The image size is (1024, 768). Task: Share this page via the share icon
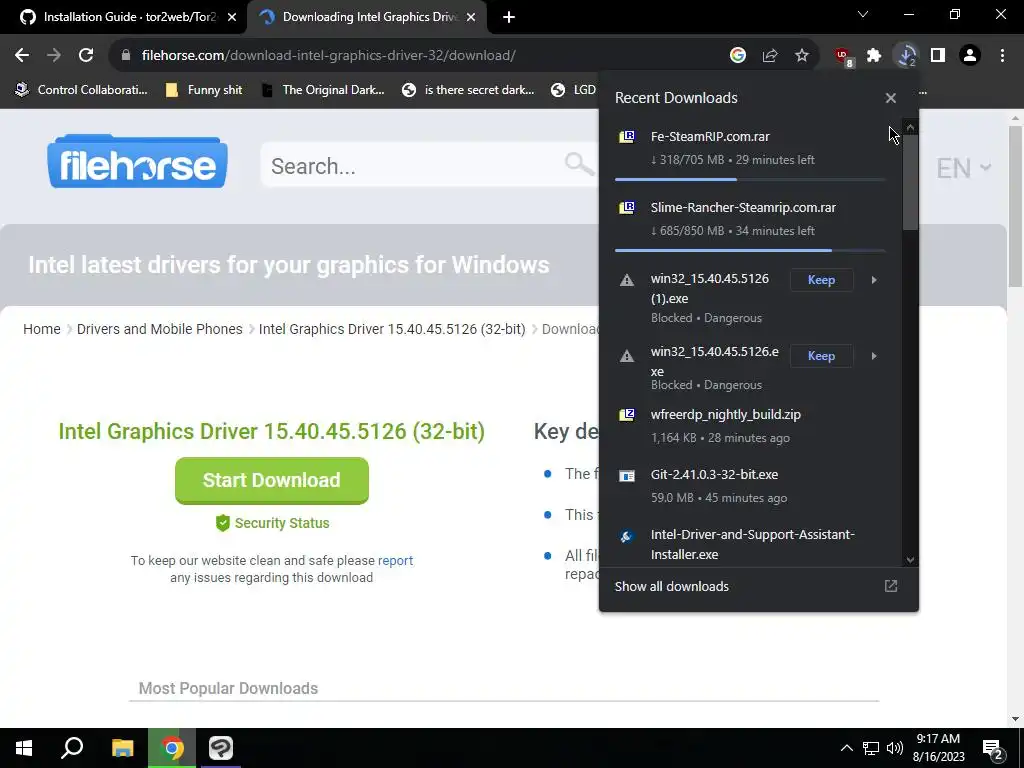coord(770,56)
